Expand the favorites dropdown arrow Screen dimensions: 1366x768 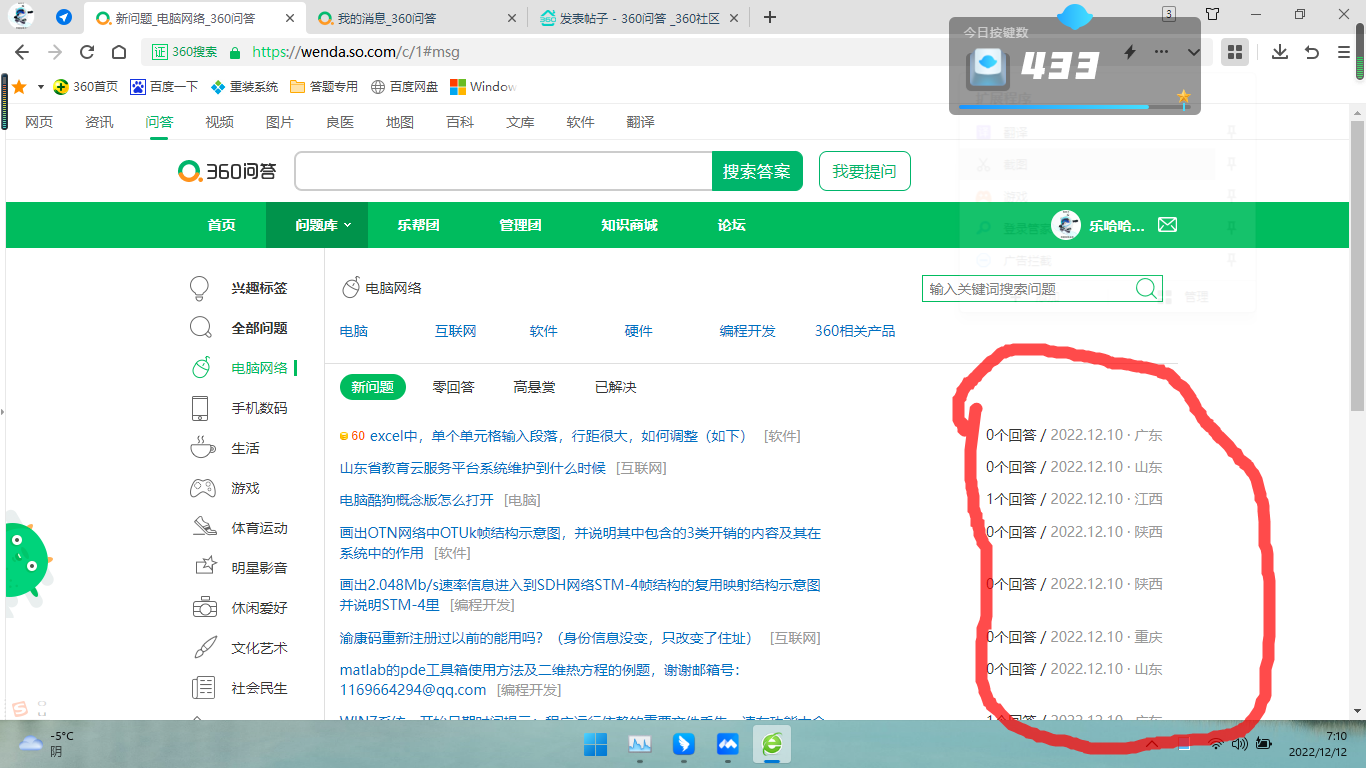41,87
